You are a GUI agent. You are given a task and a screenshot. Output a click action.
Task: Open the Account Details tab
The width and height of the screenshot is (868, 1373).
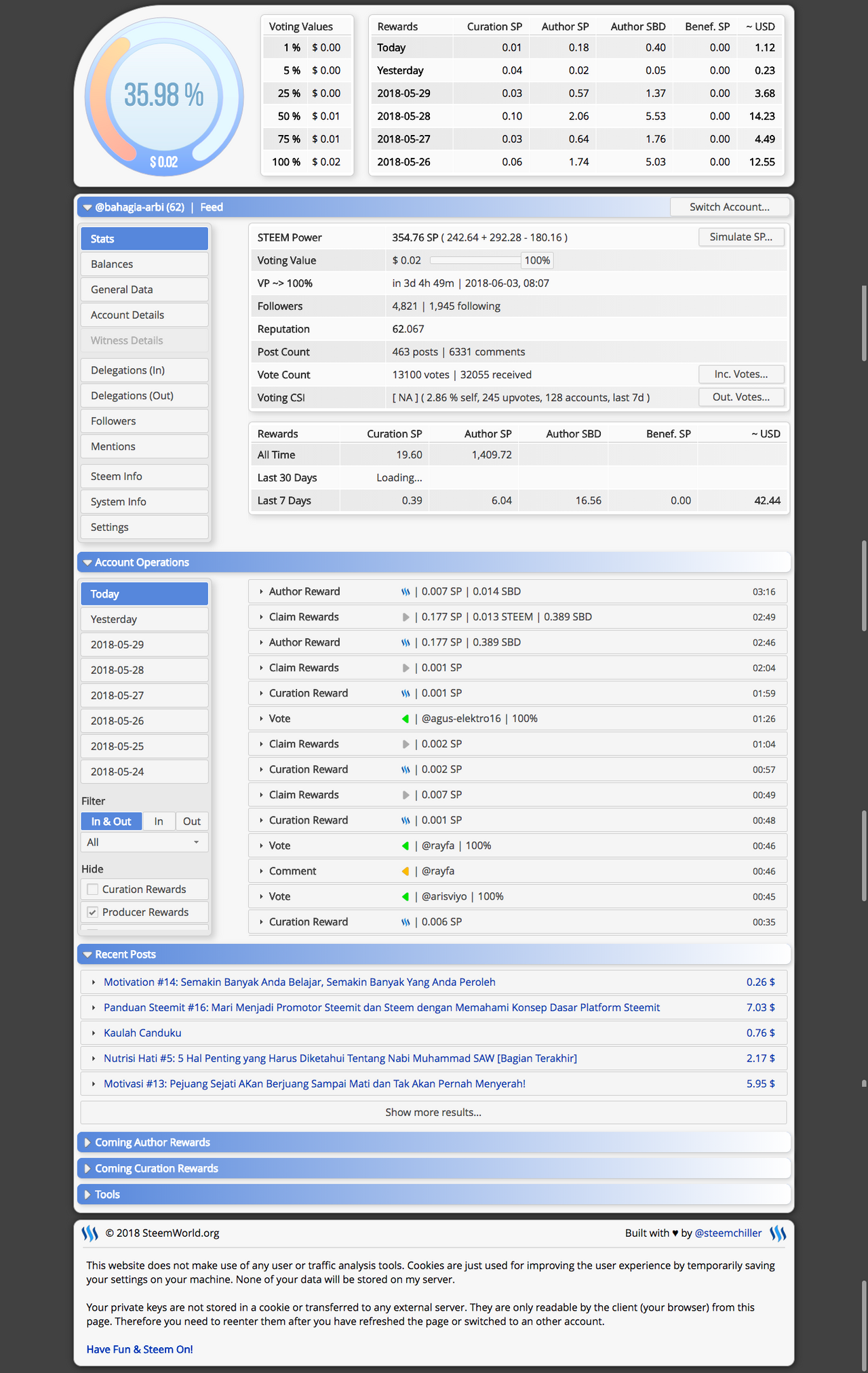tap(144, 315)
